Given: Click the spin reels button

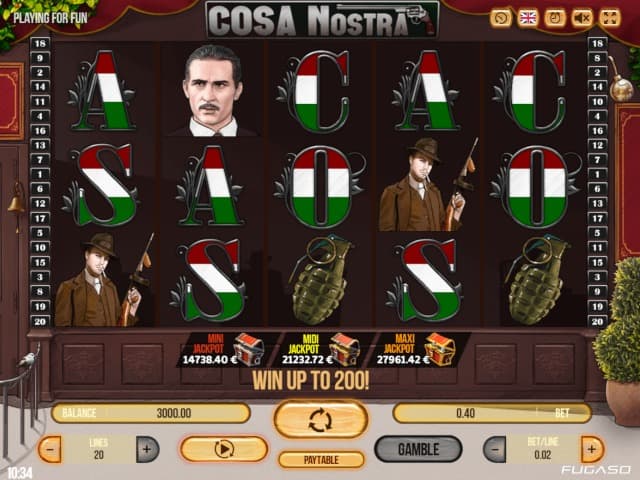Looking at the screenshot, I should [x=321, y=420].
